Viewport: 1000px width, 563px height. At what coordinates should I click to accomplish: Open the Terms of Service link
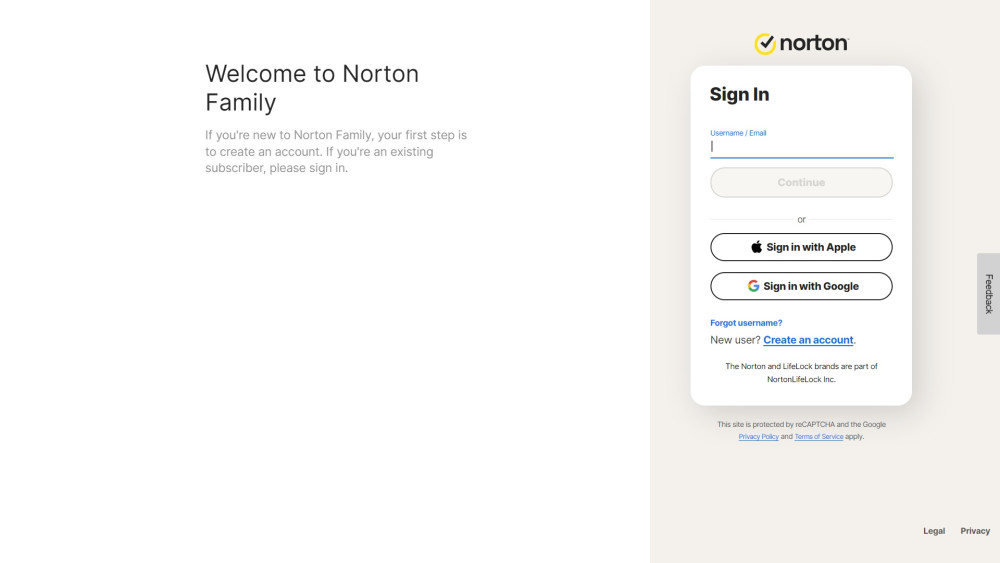(x=818, y=437)
